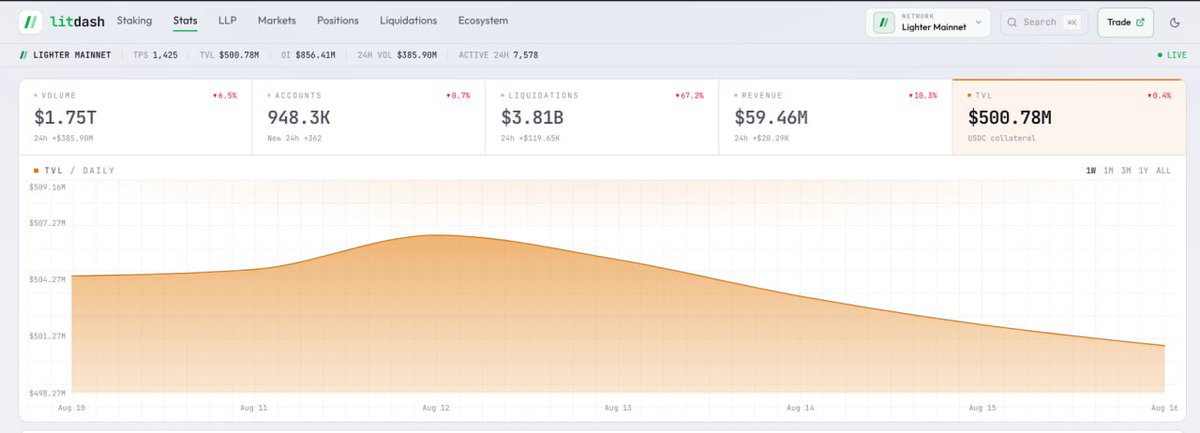Select the Stats tab

pyautogui.click(x=185, y=21)
